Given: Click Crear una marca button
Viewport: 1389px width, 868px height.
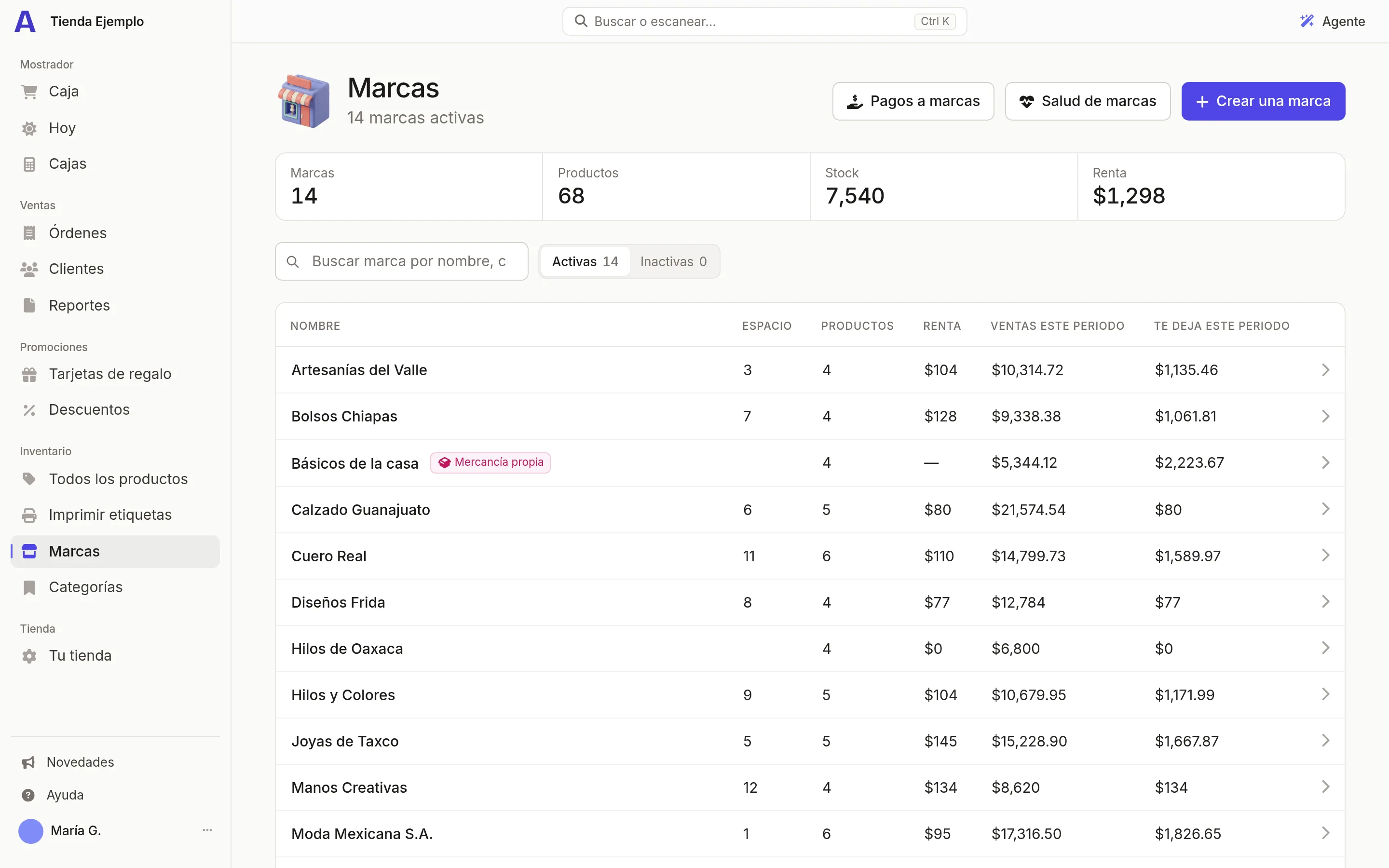Looking at the screenshot, I should [x=1263, y=101].
